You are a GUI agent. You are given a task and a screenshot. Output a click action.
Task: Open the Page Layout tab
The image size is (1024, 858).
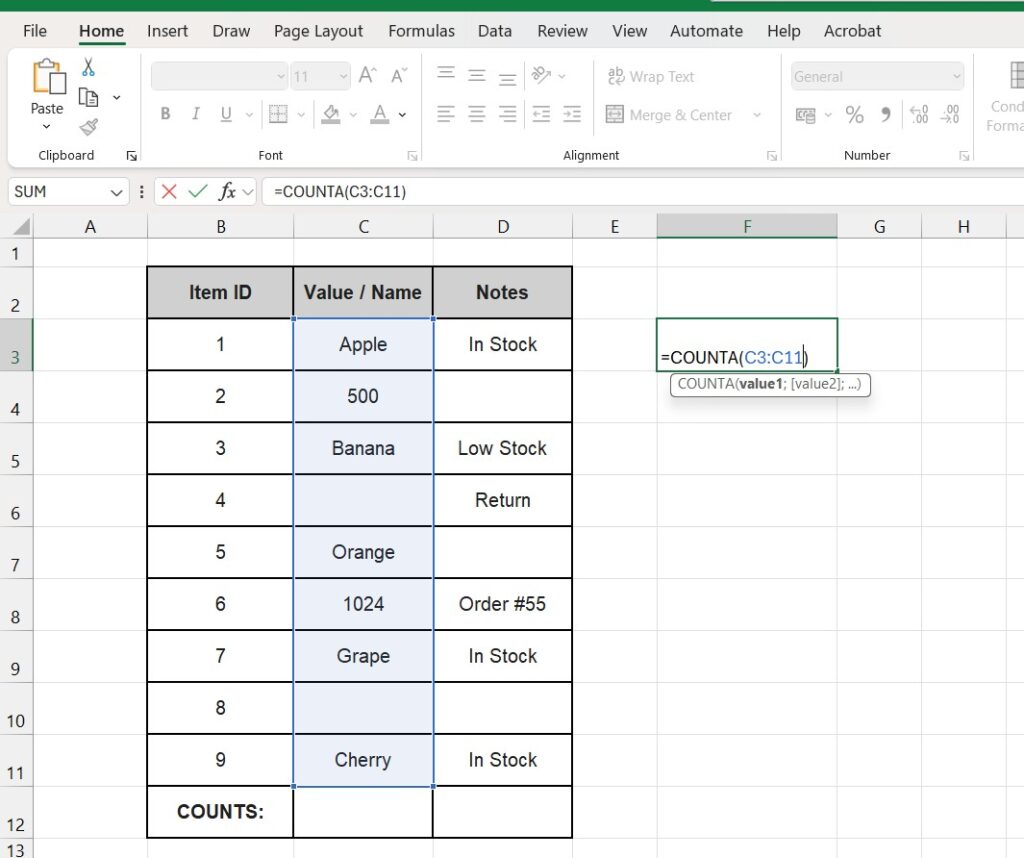point(318,31)
